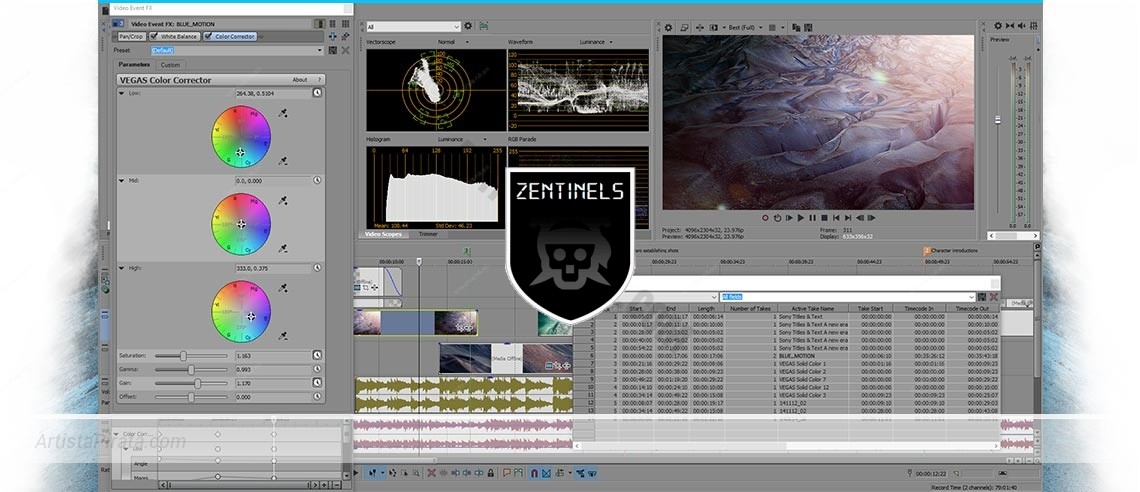Click the Loop Playback button under preview
1140x492 pixels.
[x=777, y=218]
